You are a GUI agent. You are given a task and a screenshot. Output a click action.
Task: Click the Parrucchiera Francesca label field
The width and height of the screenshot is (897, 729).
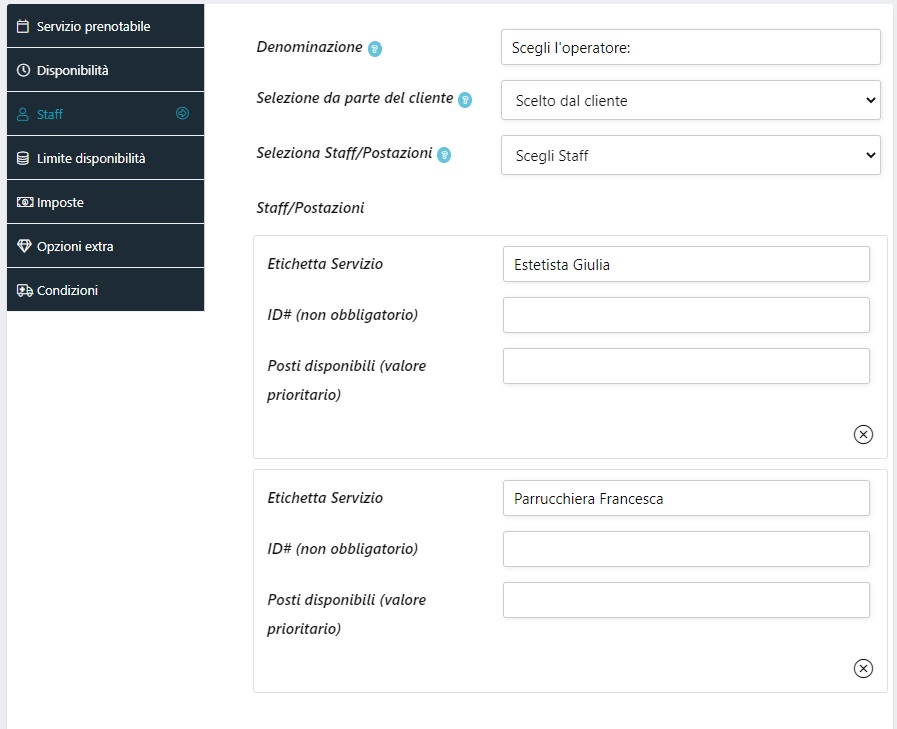[x=686, y=498]
